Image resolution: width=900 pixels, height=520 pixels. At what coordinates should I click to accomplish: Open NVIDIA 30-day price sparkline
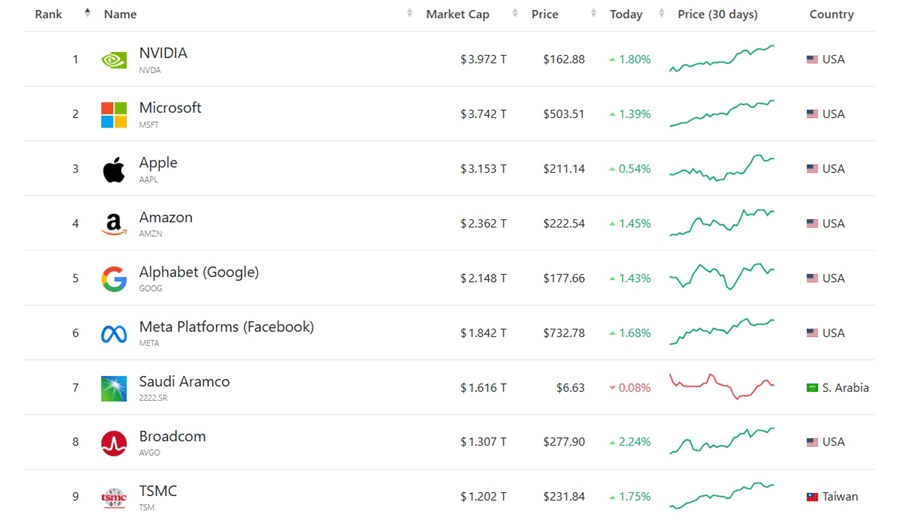[x=721, y=59]
